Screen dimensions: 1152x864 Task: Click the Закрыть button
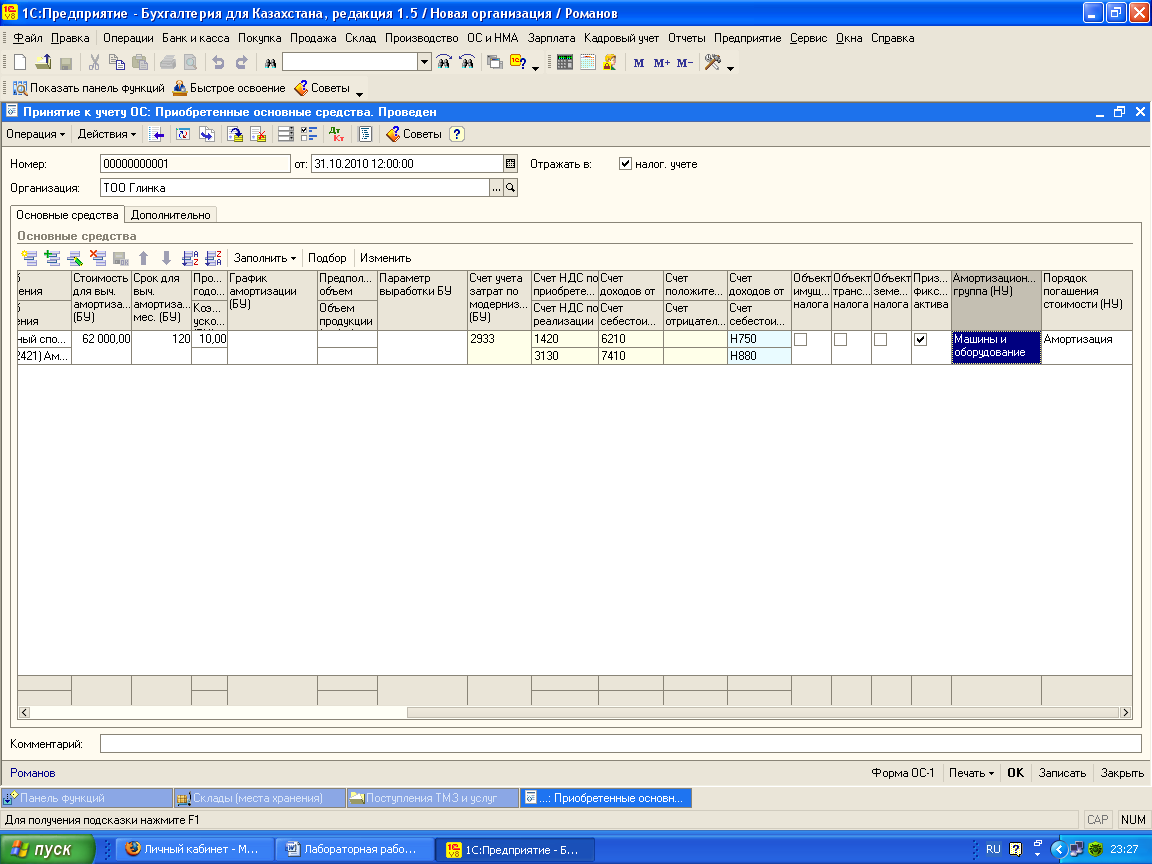tap(1122, 773)
